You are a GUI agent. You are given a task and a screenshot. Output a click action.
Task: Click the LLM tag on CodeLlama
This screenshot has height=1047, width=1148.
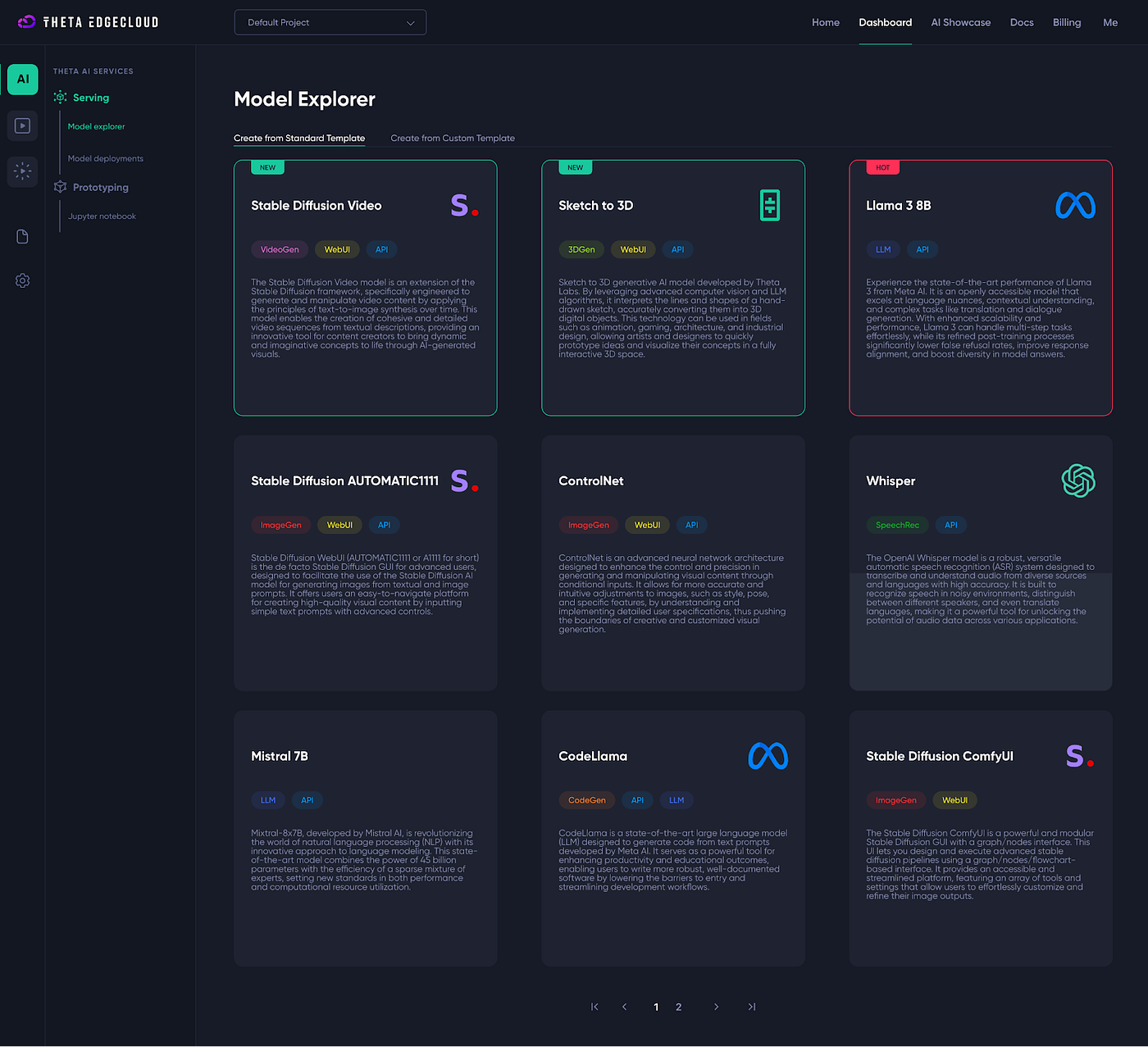676,800
